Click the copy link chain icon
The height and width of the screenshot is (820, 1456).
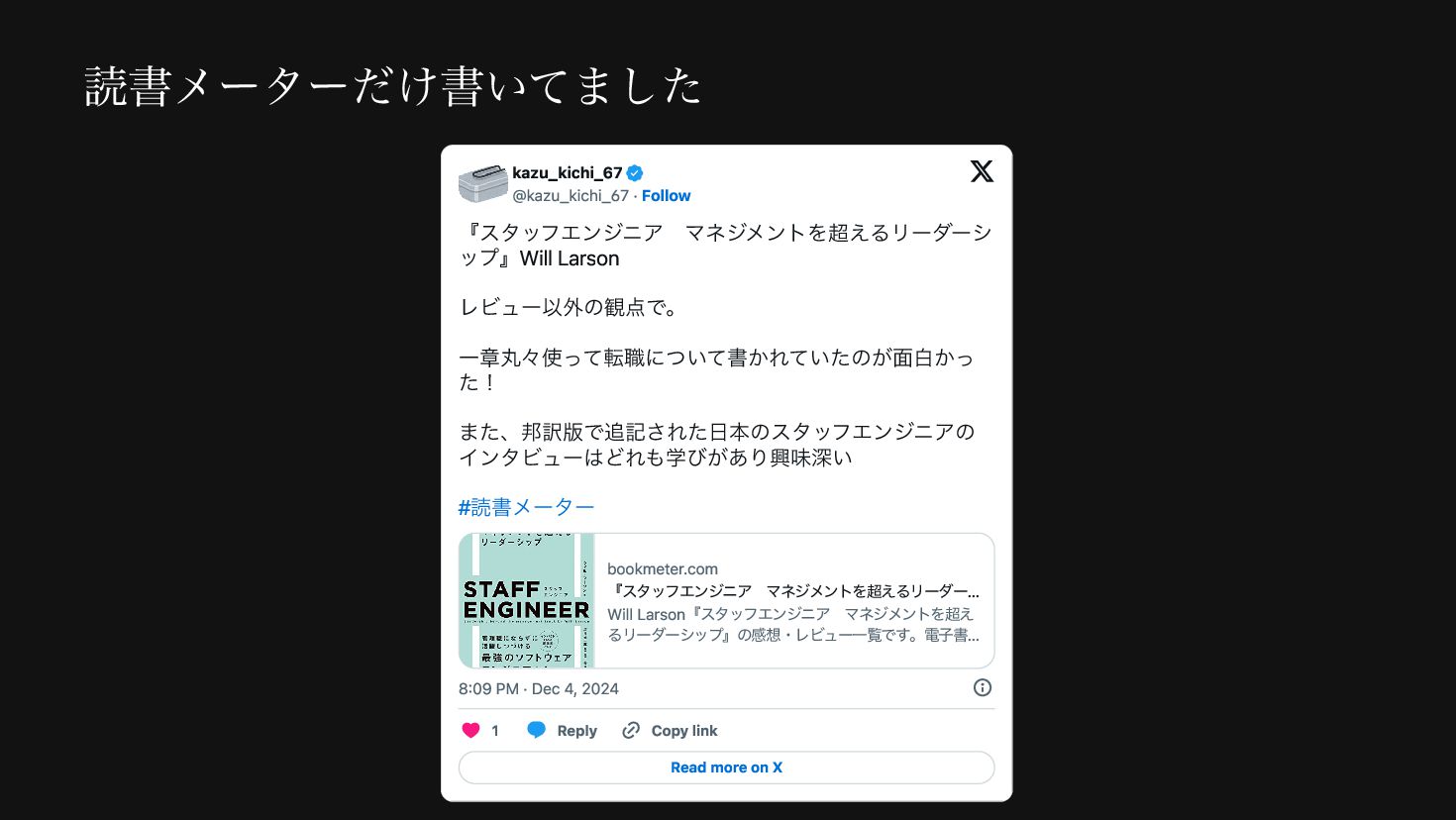tap(631, 731)
